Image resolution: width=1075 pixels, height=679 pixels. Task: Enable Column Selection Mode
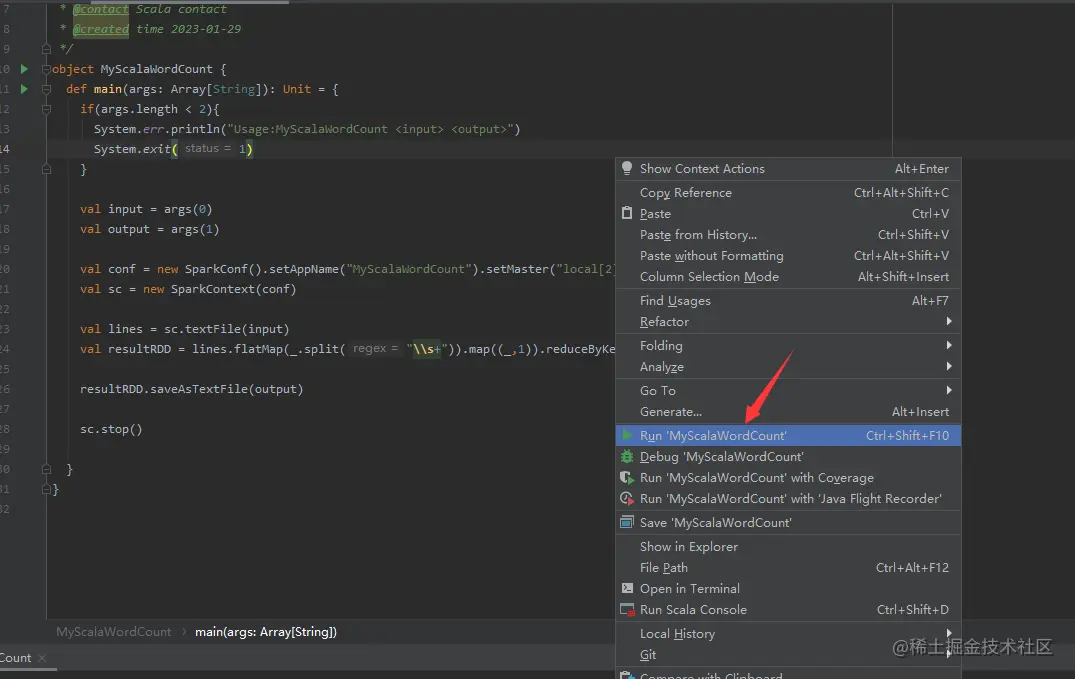tap(788, 277)
